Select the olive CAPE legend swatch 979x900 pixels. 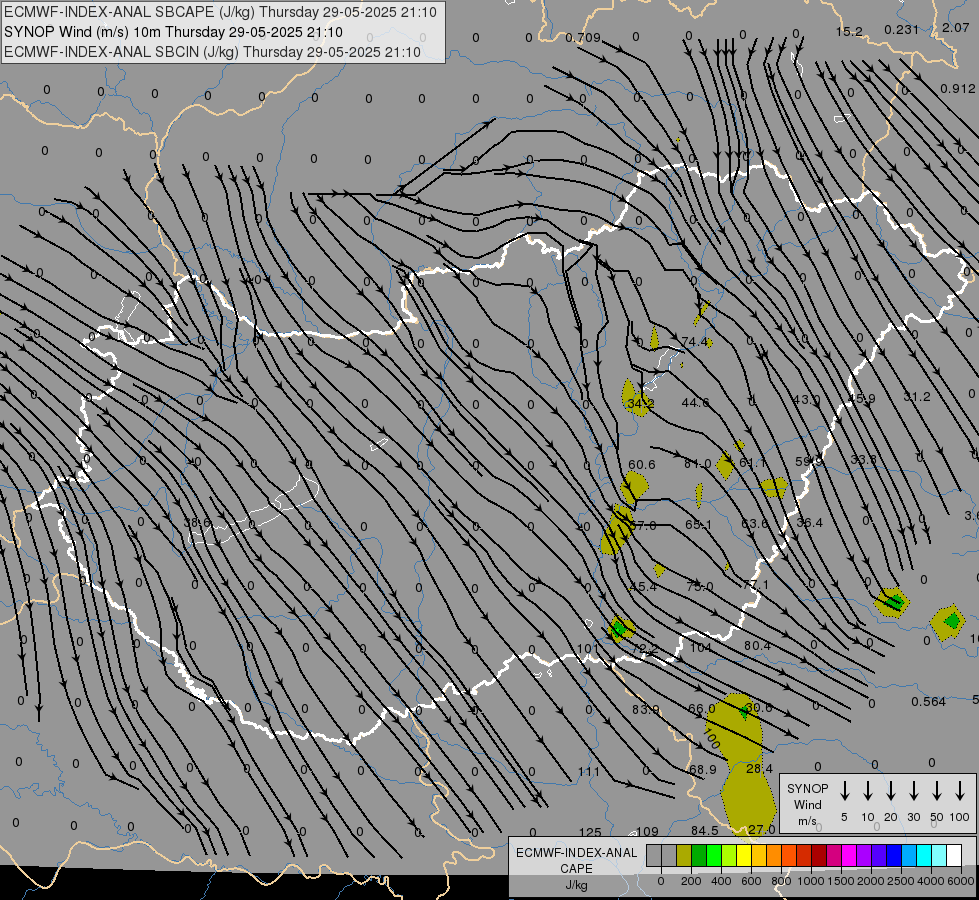[684, 856]
